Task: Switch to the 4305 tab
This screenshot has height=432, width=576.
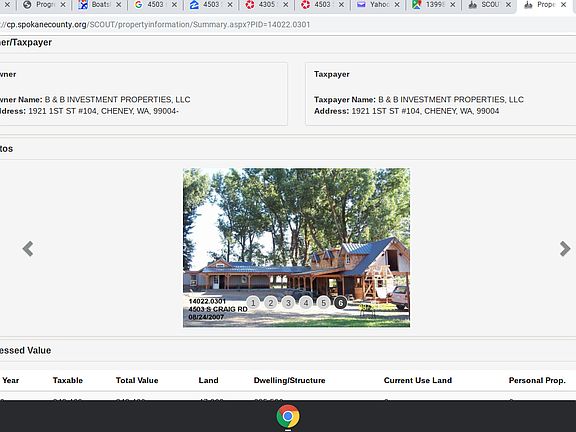Action: pyautogui.click(x=267, y=5)
